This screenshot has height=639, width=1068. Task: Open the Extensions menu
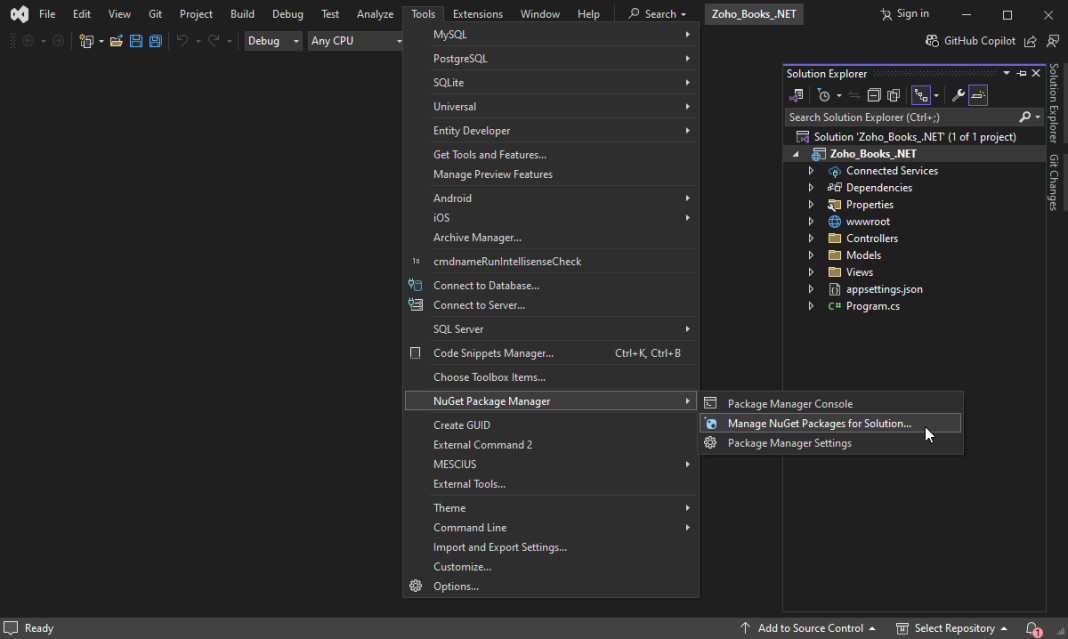477,13
